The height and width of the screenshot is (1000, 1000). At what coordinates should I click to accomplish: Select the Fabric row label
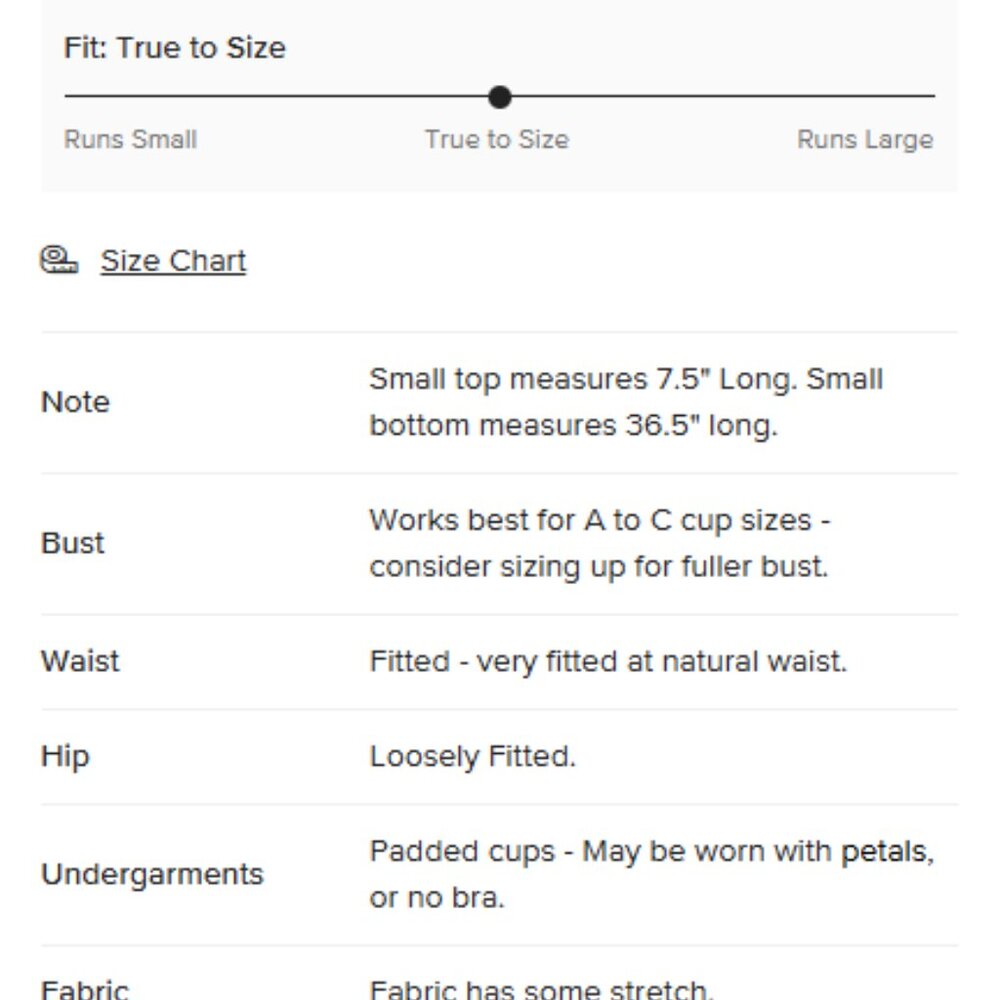(x=85, y=990)
